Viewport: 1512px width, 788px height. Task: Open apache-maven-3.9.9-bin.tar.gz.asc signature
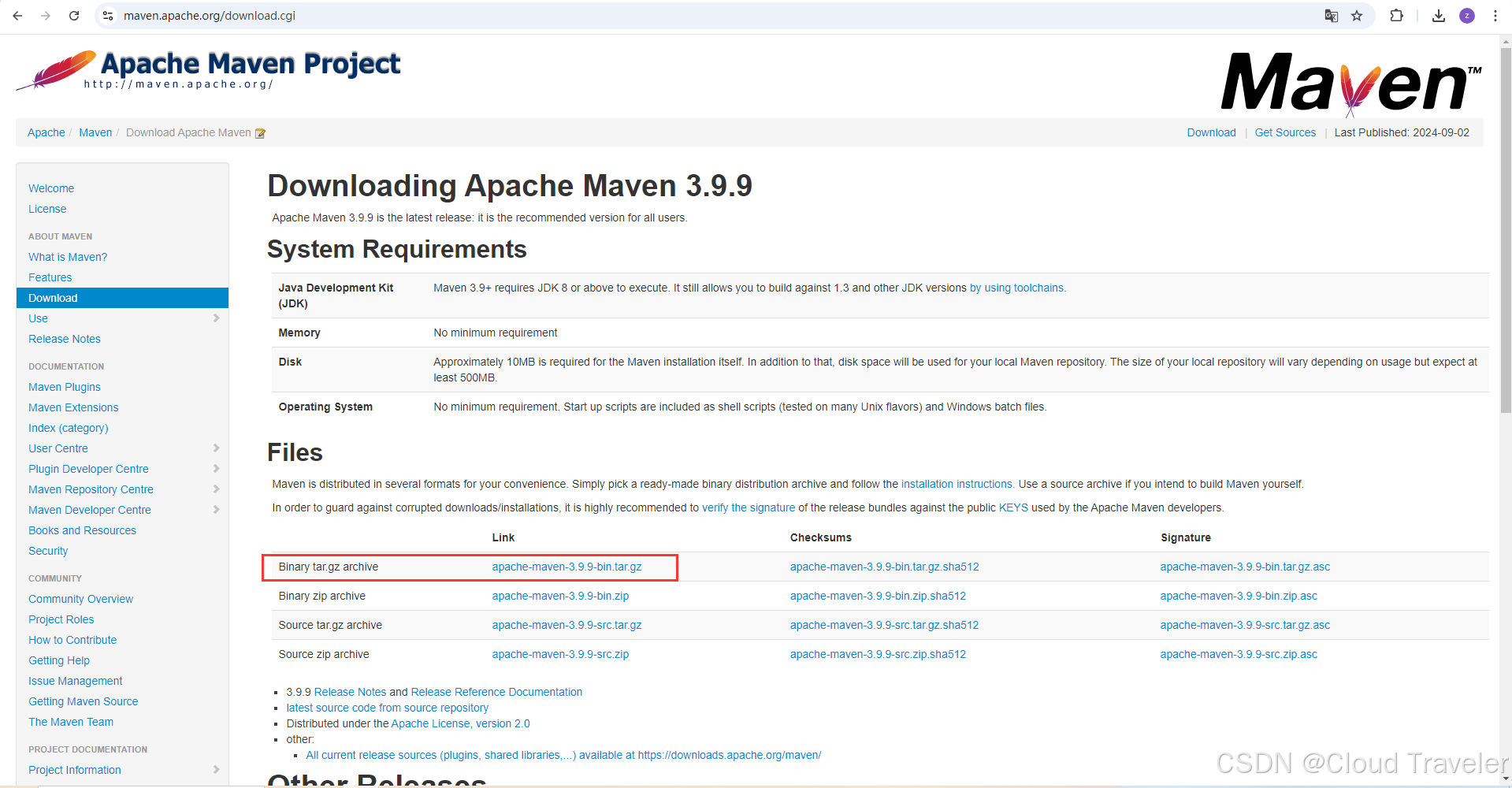click(1245, 567)
